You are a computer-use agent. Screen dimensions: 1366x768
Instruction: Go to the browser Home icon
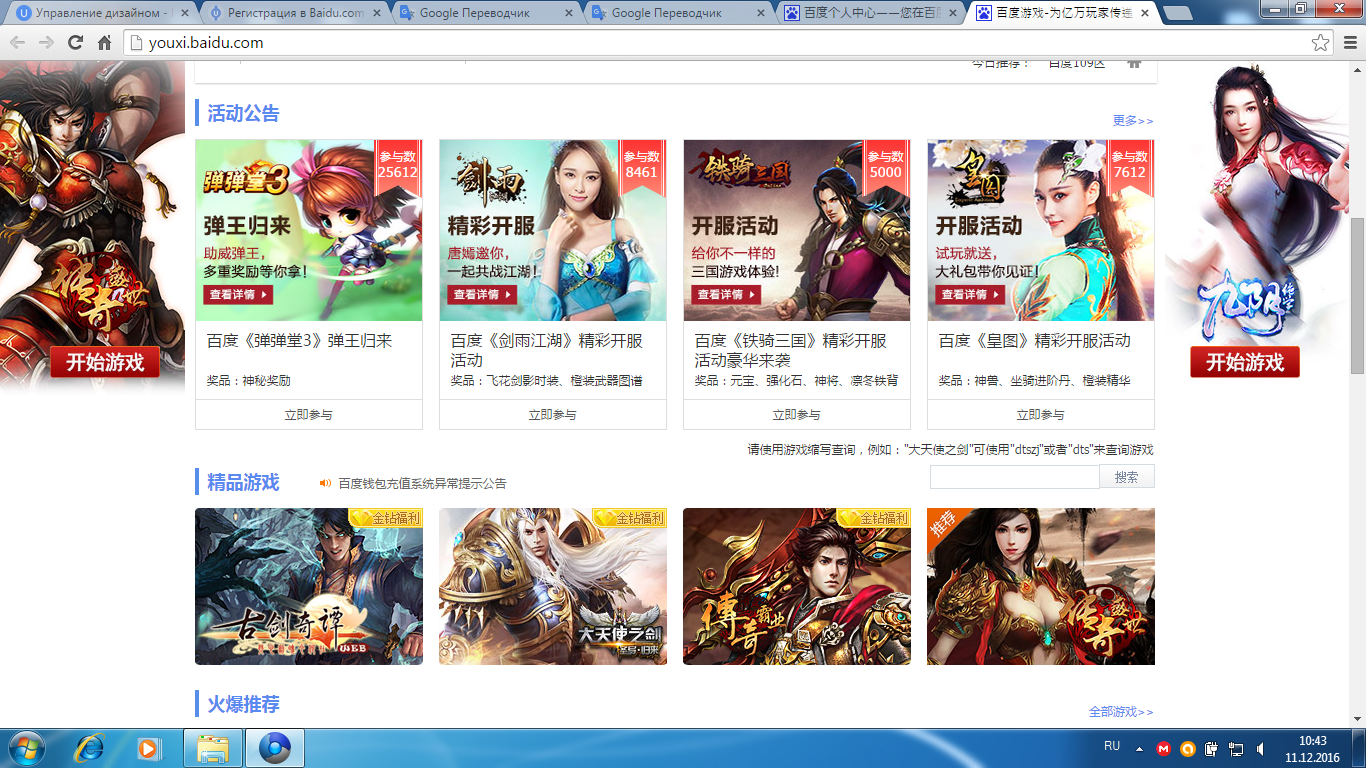[x=104, y=43]
